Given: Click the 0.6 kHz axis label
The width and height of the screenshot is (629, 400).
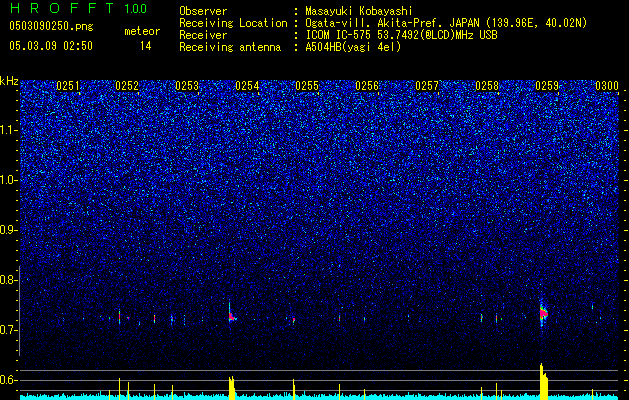Looking at the screenshot, I should pos(9,380).
